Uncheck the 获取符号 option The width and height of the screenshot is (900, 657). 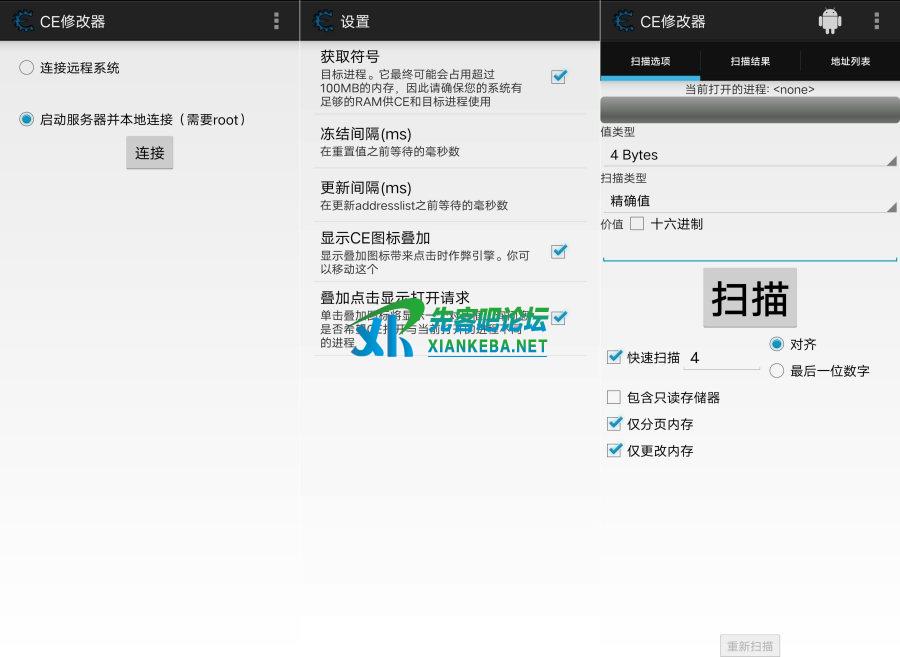pyautogui.click(x=557, y=76)
